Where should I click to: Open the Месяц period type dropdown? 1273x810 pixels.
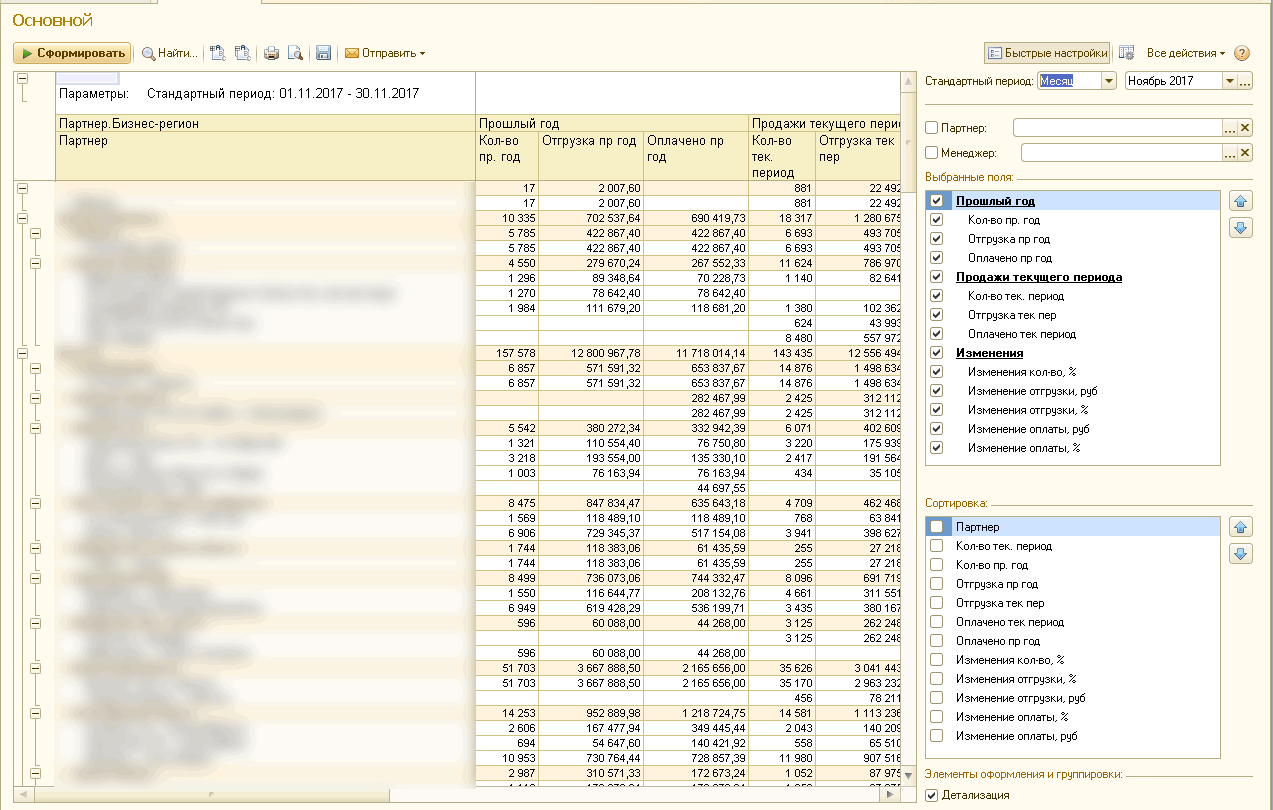coord(1109,81)
